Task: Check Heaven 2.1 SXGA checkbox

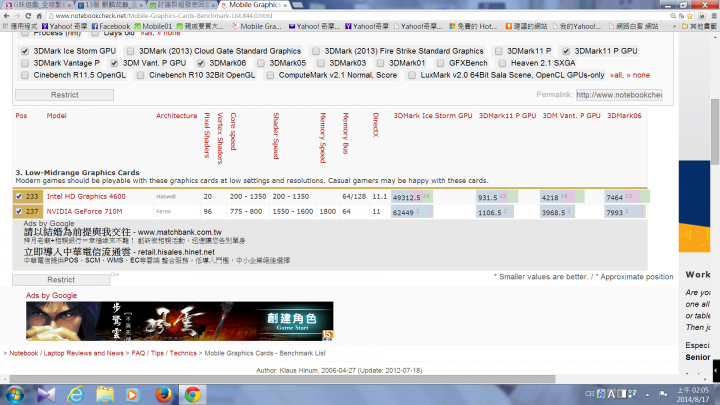Action: pyautogui.click(x=502, y=63)
